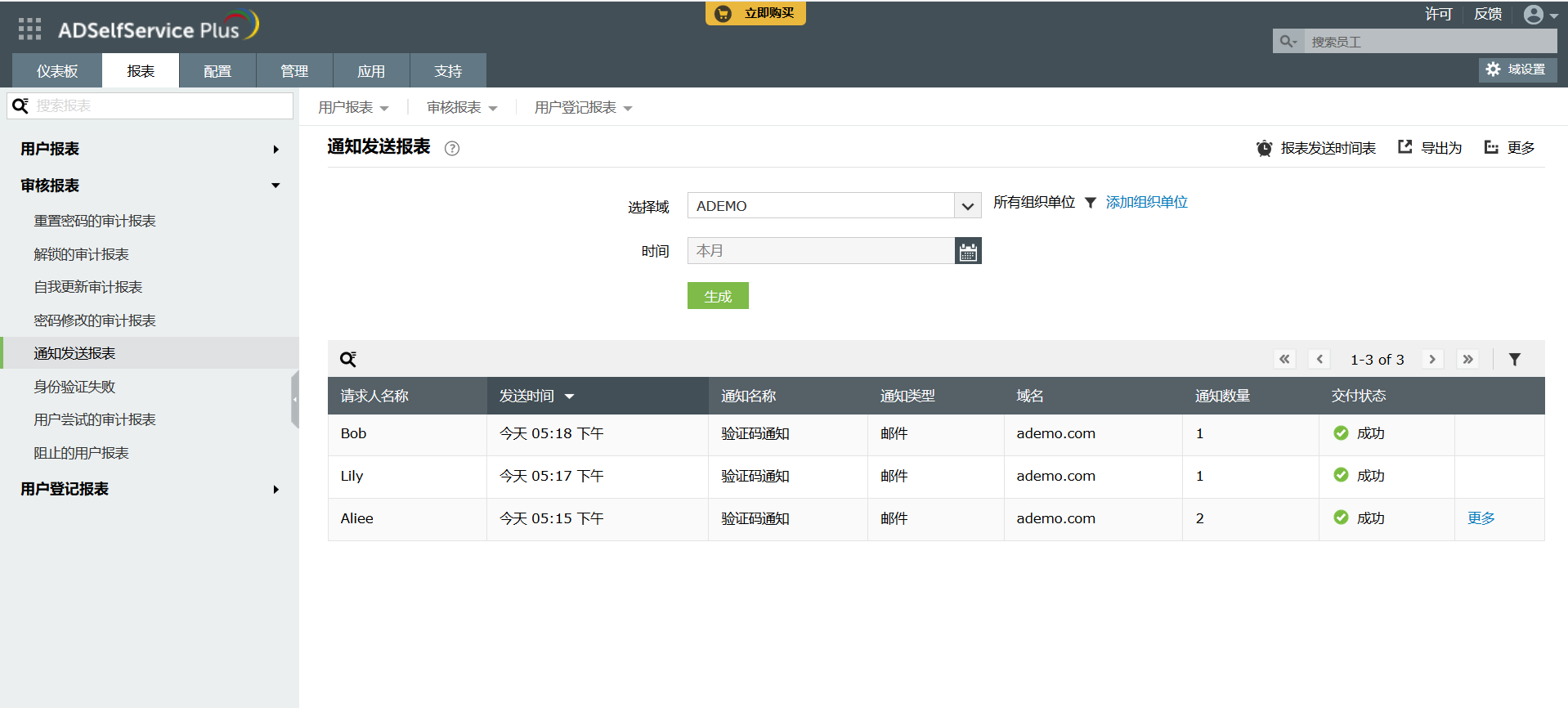Sort by the 发送时间 column header
This screenshot has height=708, width=1568.
tap(536, 396)
